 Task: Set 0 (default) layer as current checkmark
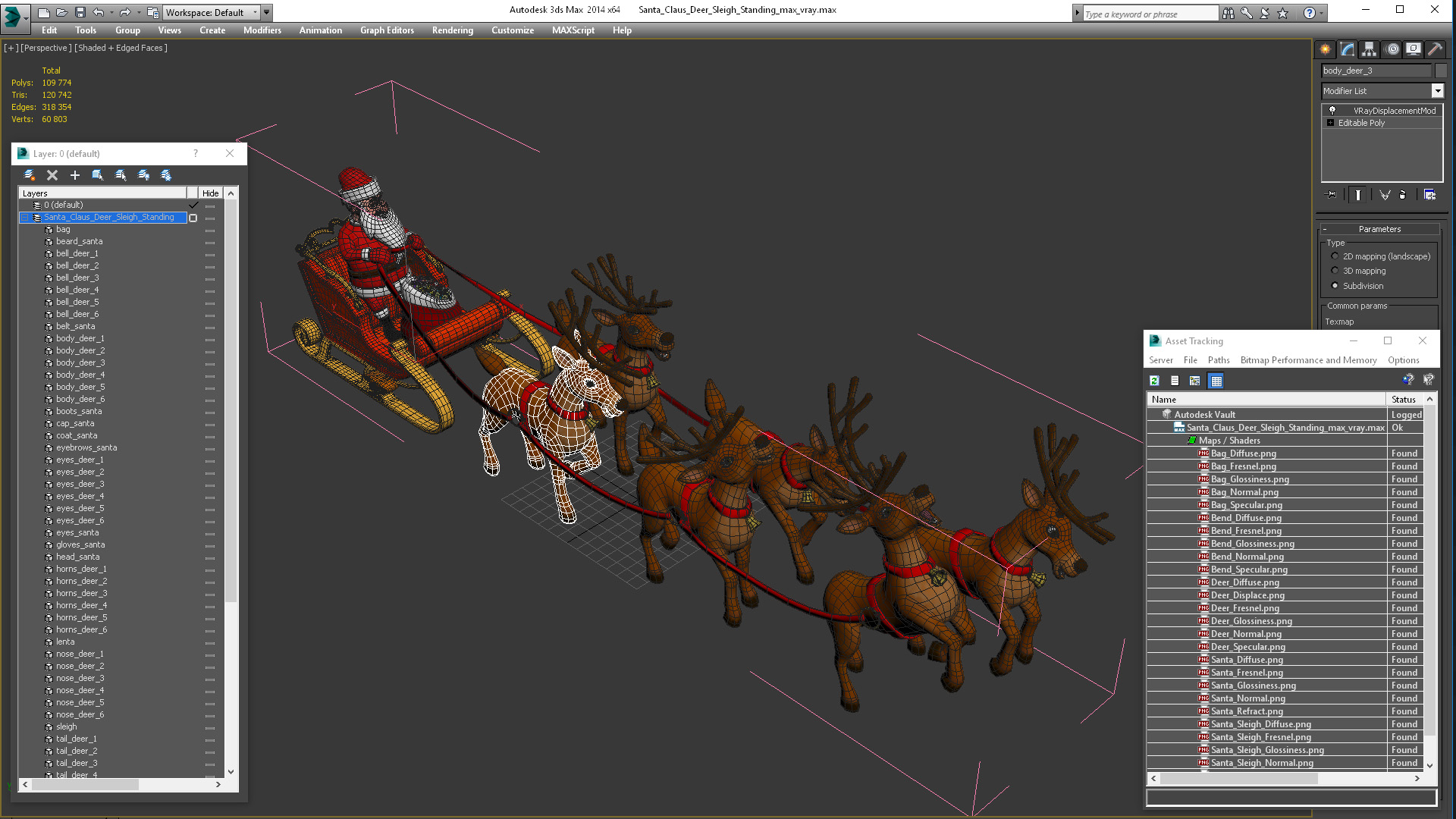pos(193,205)
